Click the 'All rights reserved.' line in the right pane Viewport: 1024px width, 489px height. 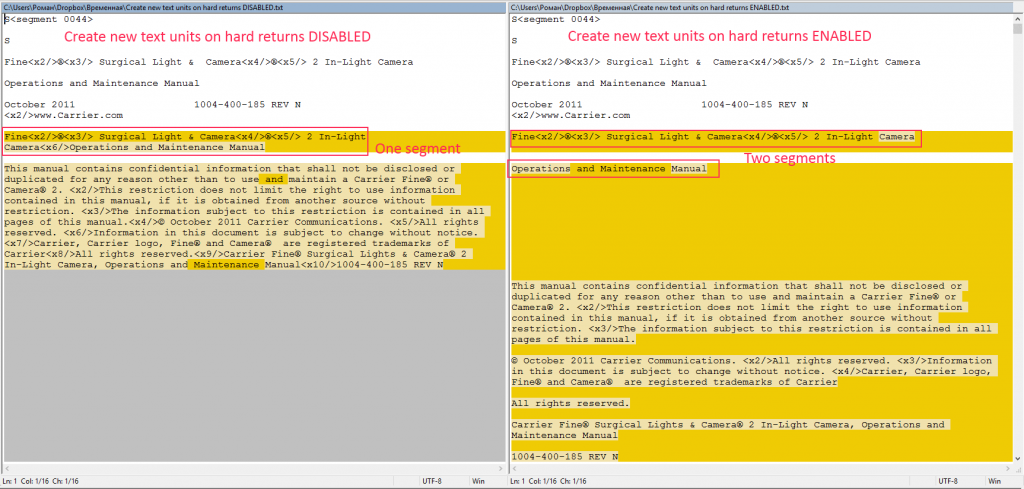click(570, 403)
